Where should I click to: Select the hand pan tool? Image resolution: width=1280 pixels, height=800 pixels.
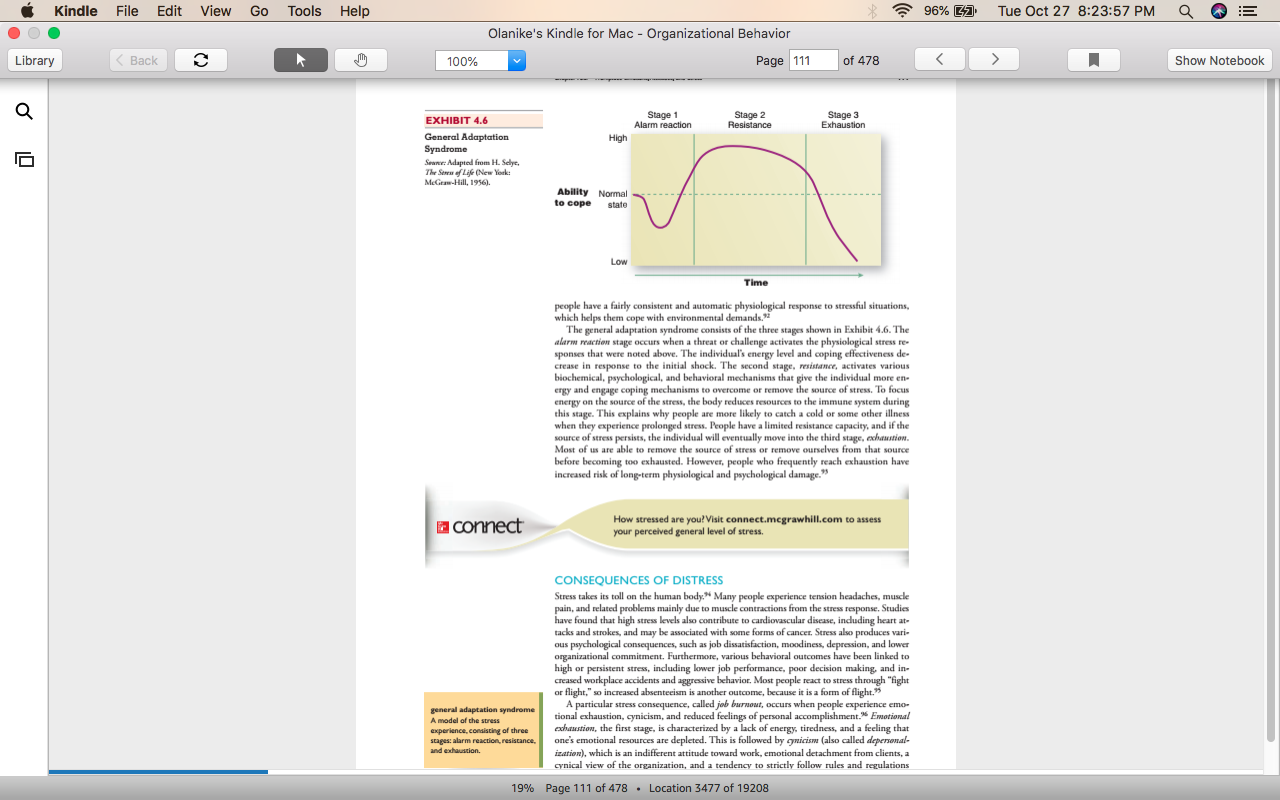coord(361,60)
